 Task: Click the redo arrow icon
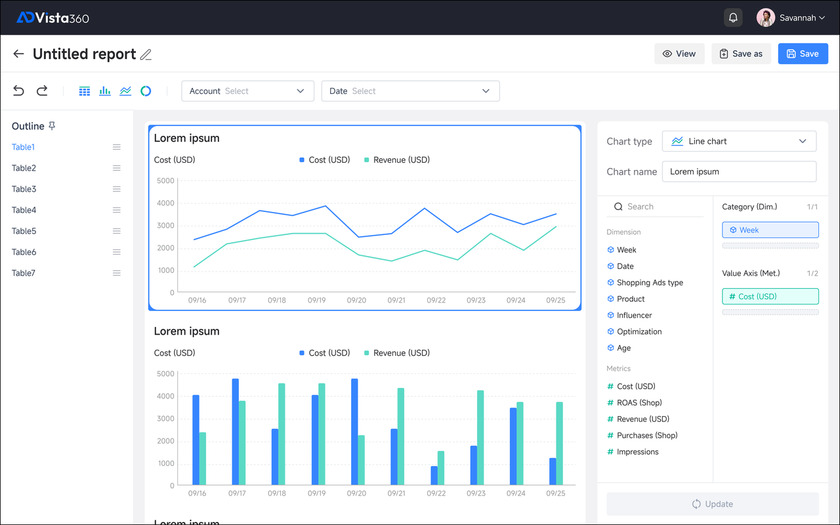42,91
